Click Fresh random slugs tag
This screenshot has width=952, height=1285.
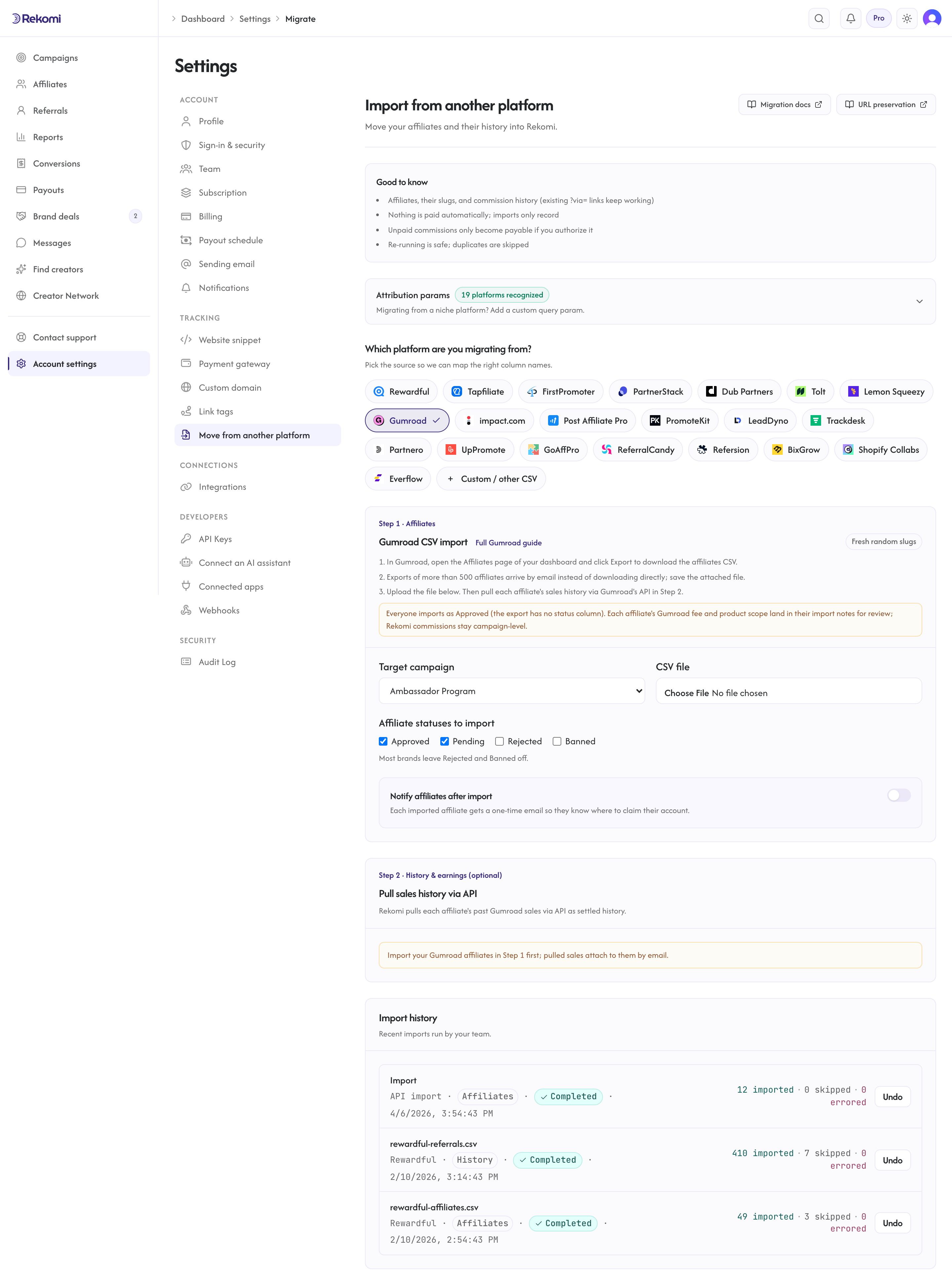tap(884, 541)
